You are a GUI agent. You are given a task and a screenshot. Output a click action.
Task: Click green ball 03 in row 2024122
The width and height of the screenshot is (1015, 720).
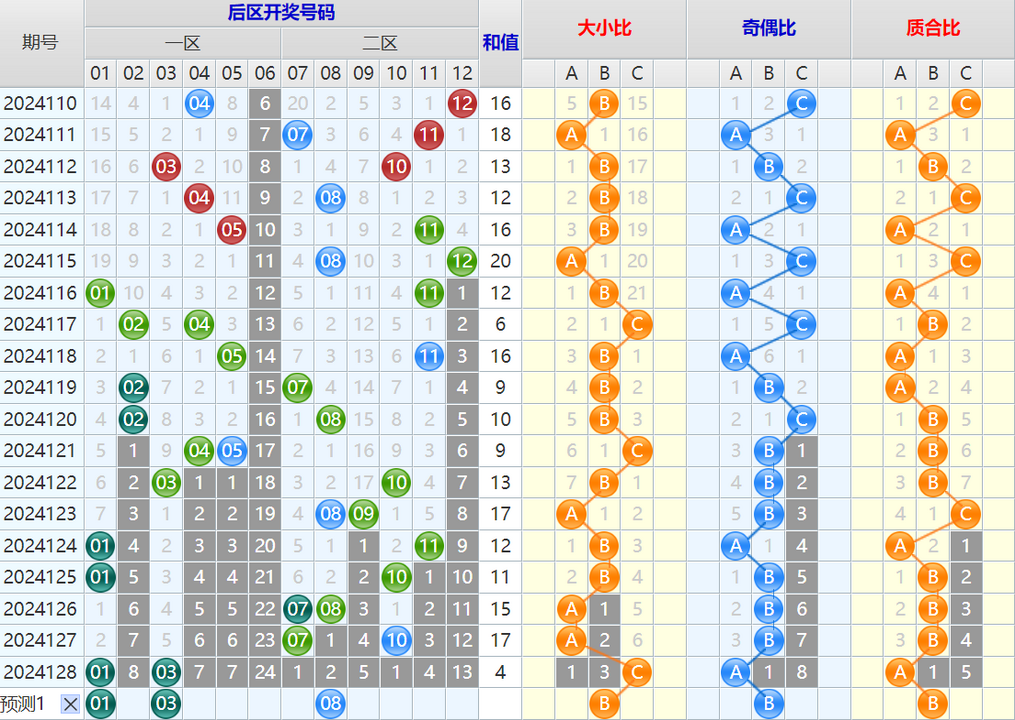[166, 482]
